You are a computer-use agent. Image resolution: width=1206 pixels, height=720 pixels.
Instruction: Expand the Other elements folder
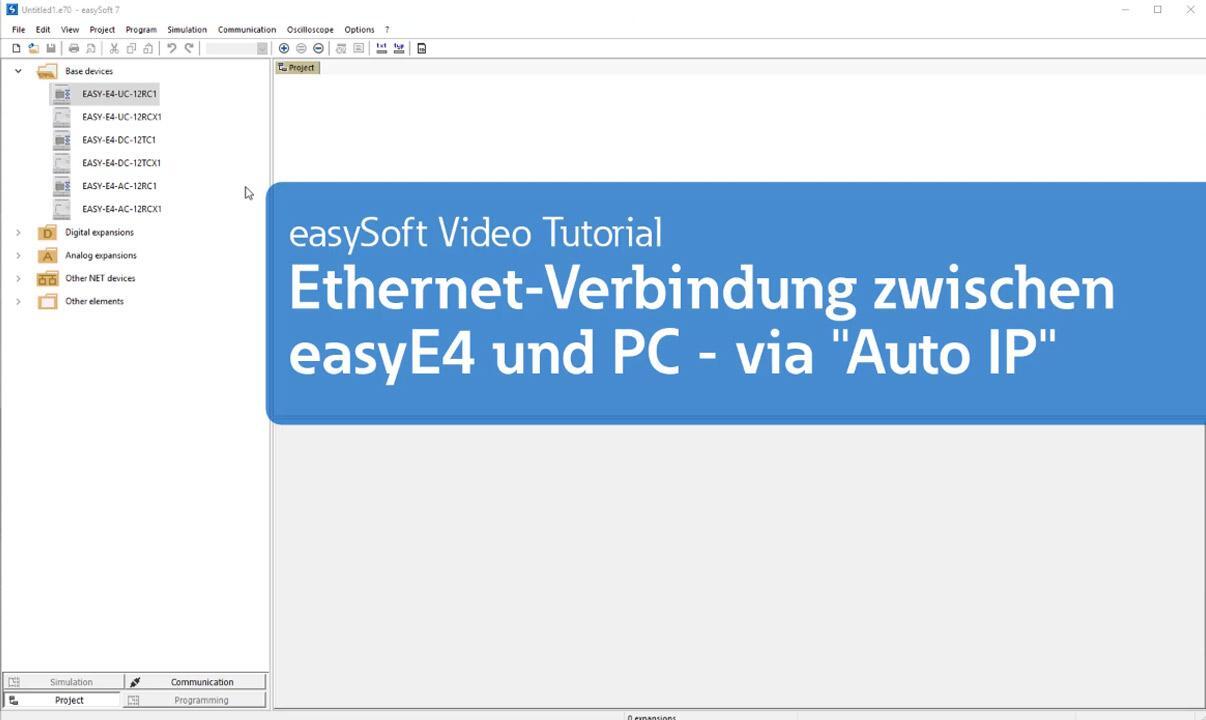tap(18, 301)
